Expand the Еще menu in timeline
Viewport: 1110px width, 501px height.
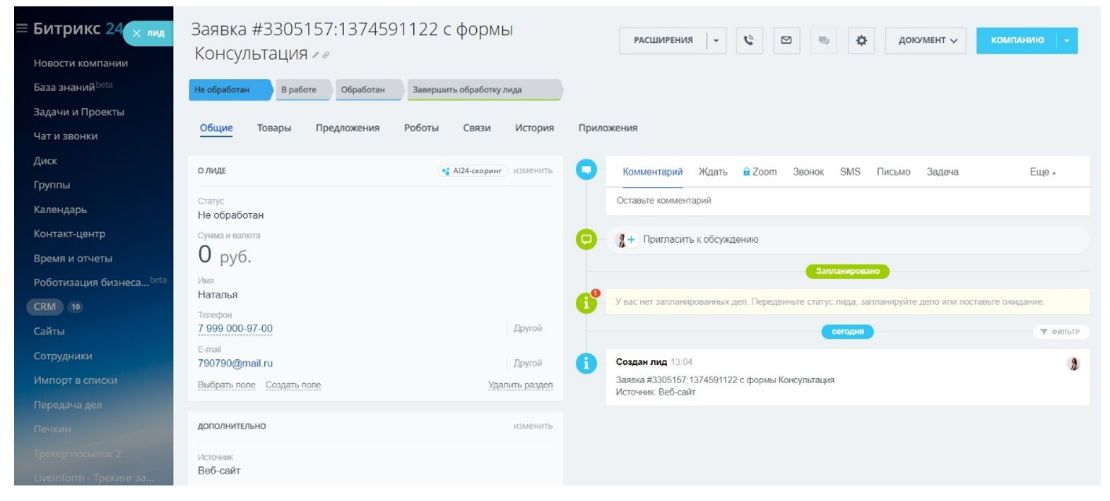click(1042, 172)
